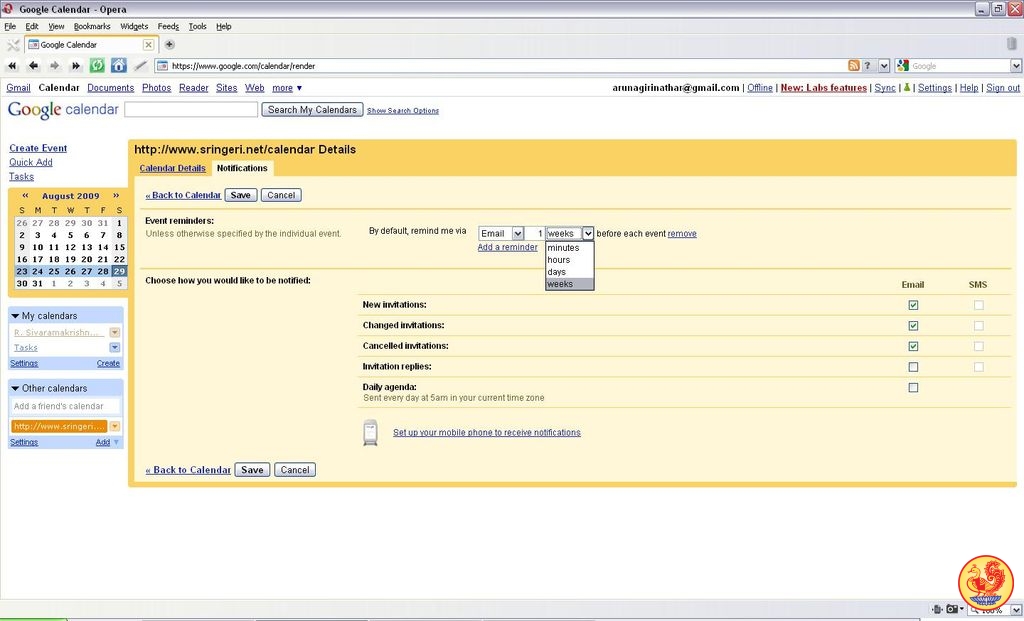Click the Opera logo in title bar
The image size is (1024, 621).
(x=8, y=8)
